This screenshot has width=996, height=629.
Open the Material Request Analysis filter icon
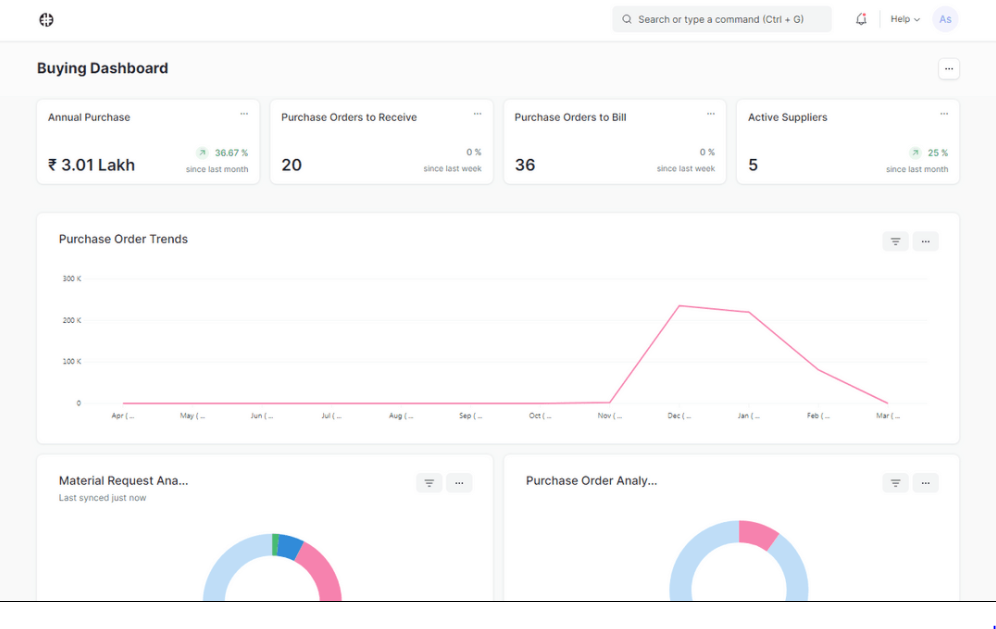[429, 483]
